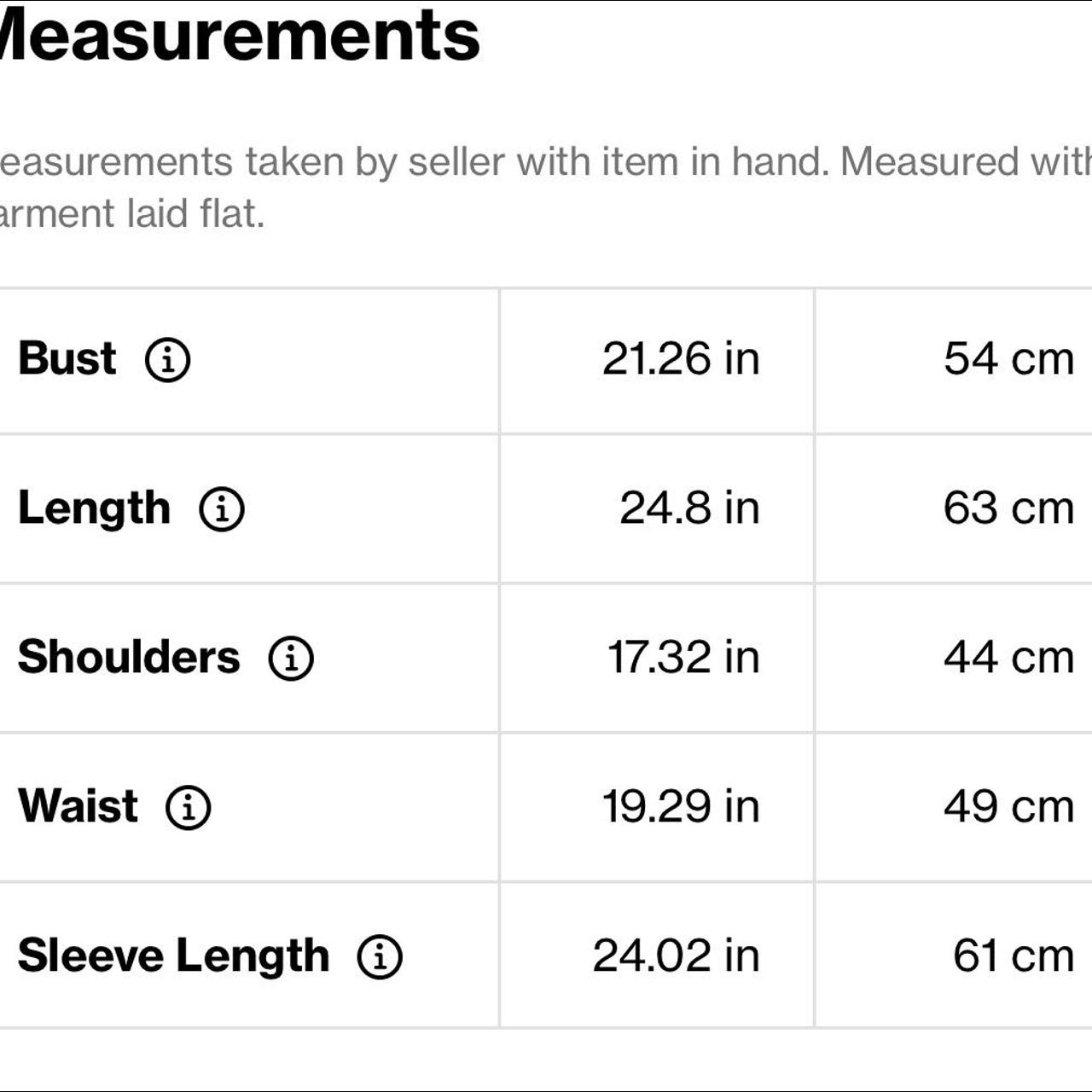The width and height of the screenshot is (1092, 1092).
Task: Click the 63 cm length value
Action: 1008,508
